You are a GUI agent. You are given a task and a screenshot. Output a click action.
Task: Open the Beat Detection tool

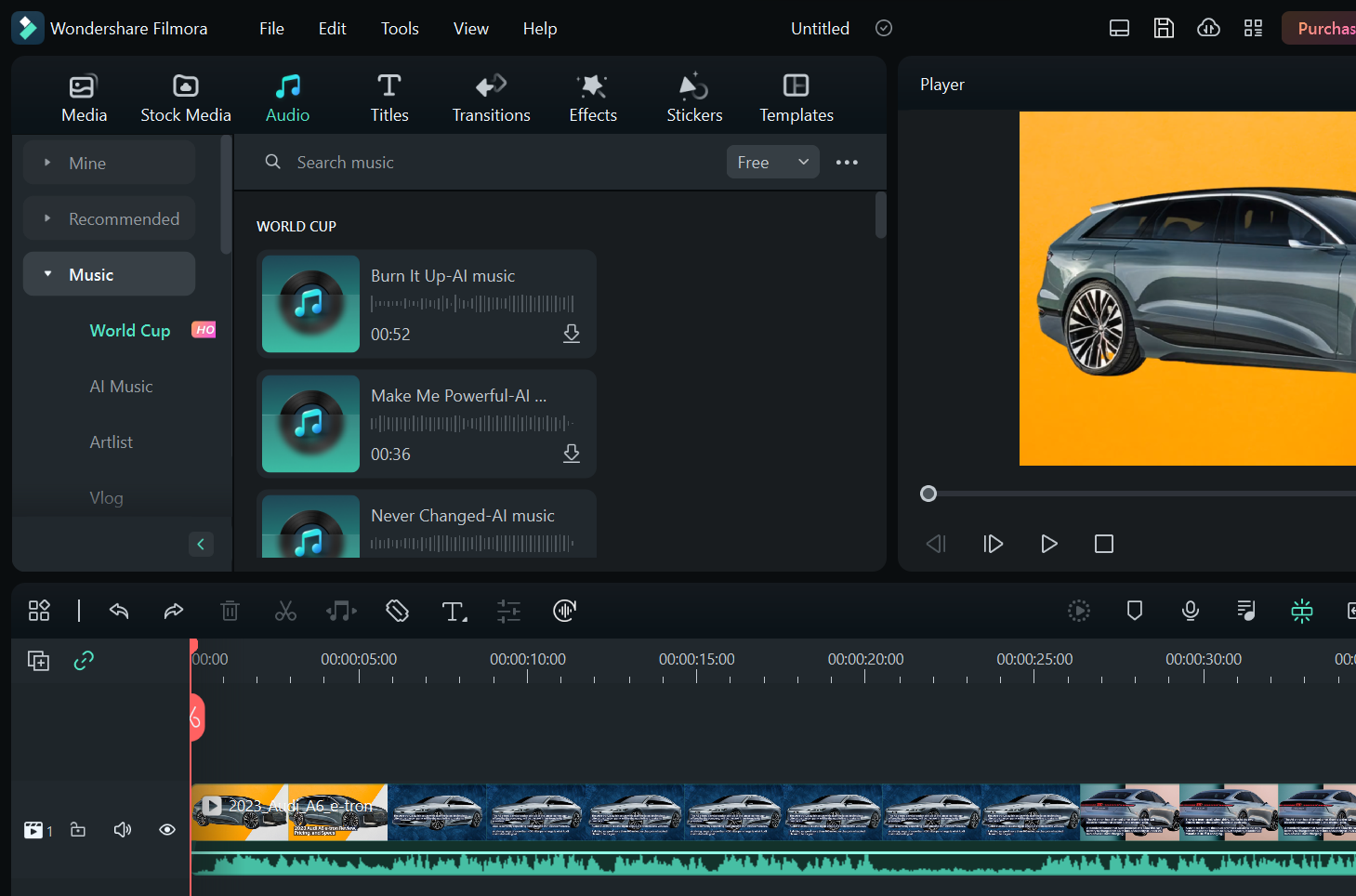pos(341,611)
